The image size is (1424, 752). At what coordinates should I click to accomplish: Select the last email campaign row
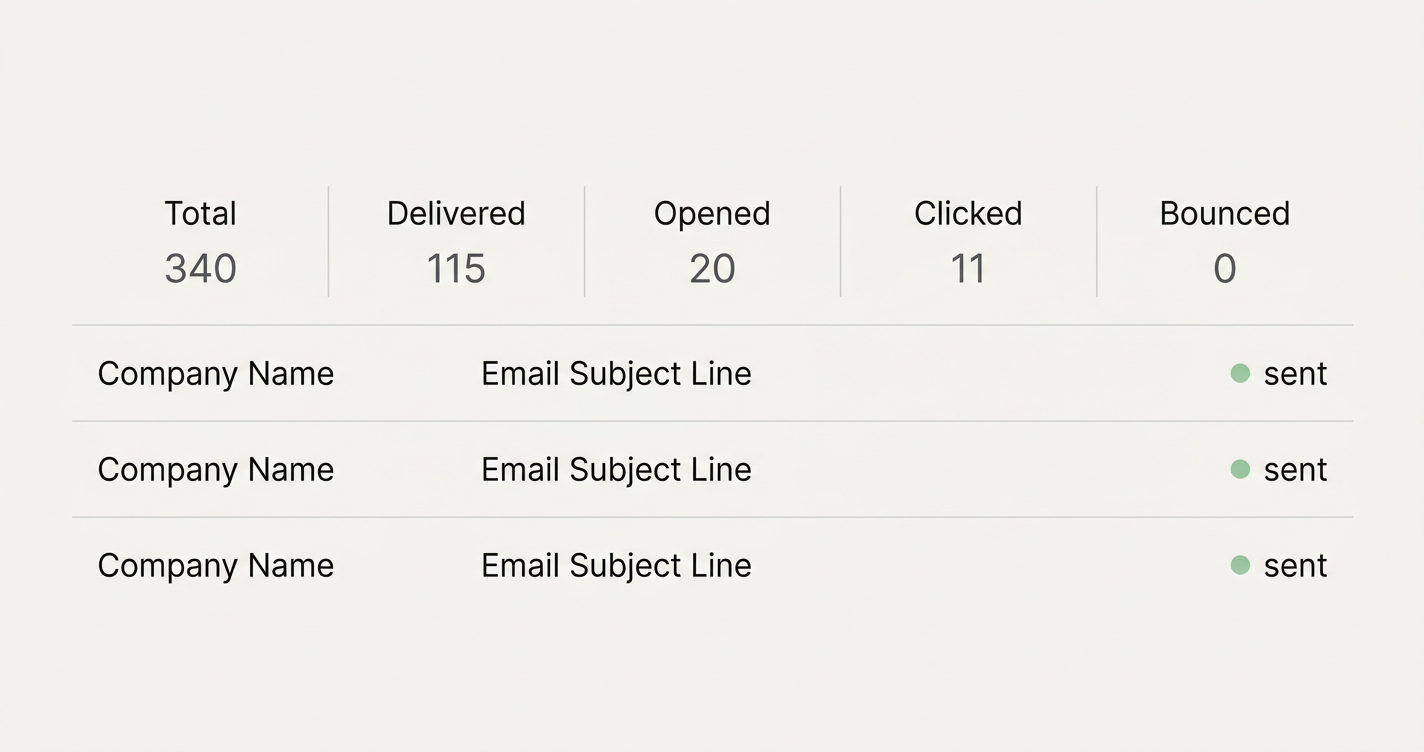point(712,564)
